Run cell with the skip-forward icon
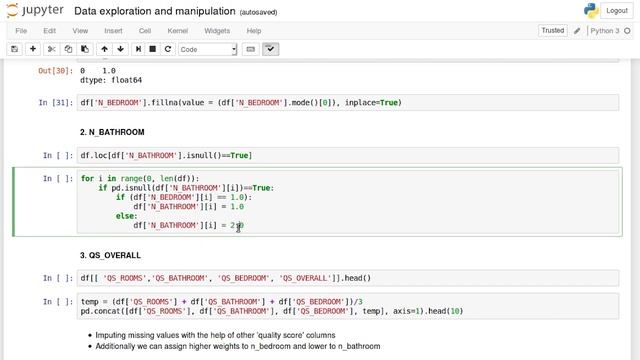640x360 pixels. tap(138, 49)
